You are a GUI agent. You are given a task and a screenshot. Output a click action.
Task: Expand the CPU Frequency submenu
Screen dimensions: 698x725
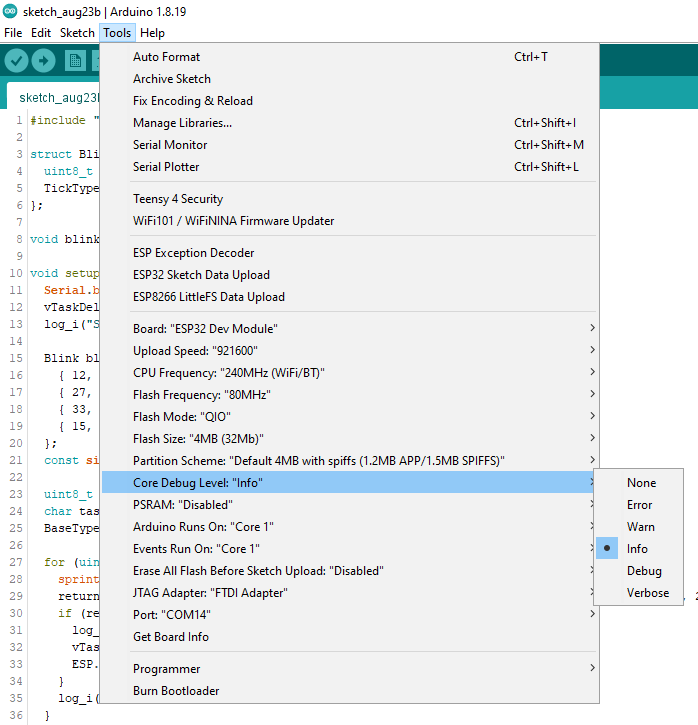point(349,373)
